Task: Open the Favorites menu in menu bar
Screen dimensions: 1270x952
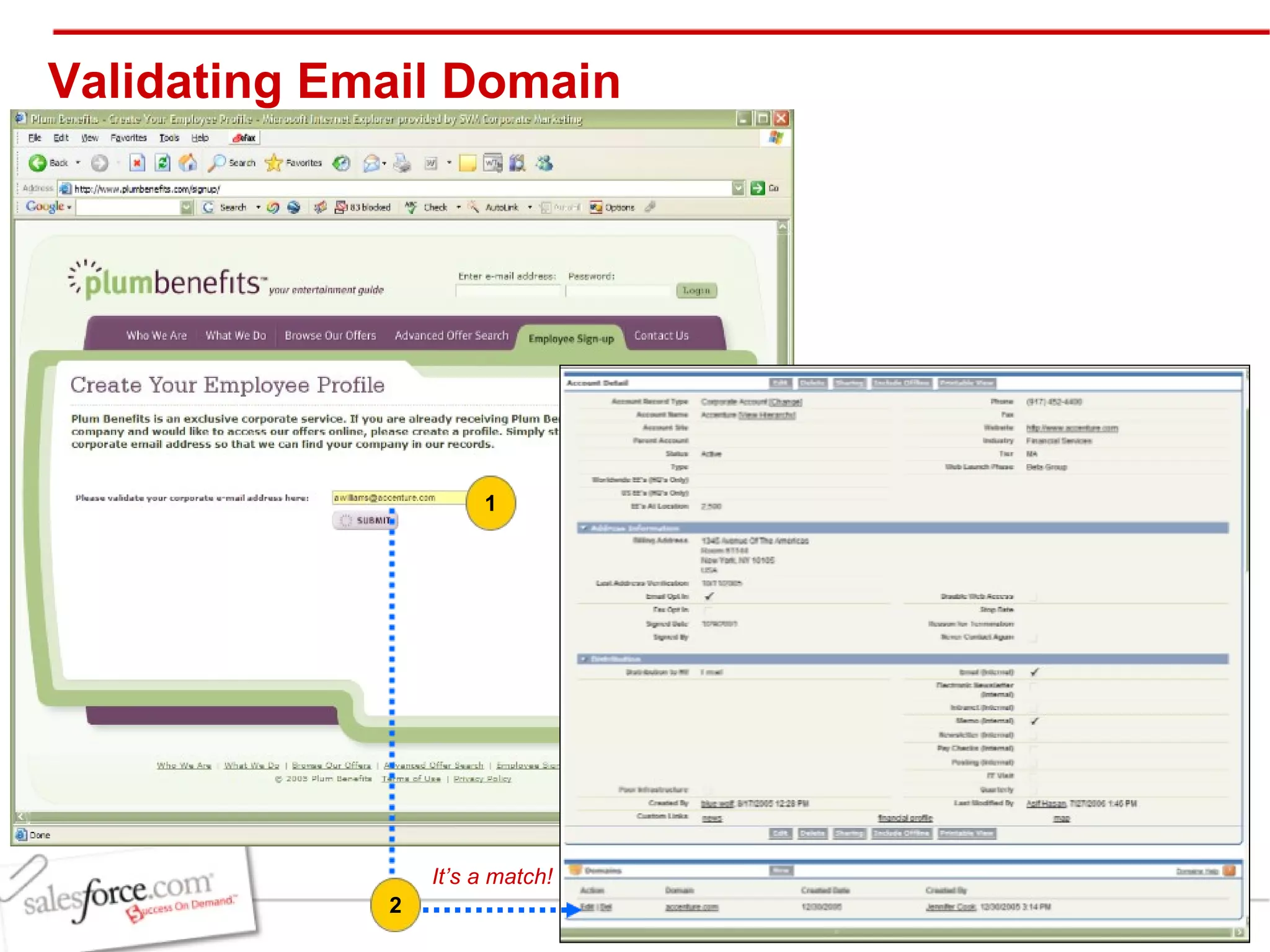Action: tap(128, 138)
